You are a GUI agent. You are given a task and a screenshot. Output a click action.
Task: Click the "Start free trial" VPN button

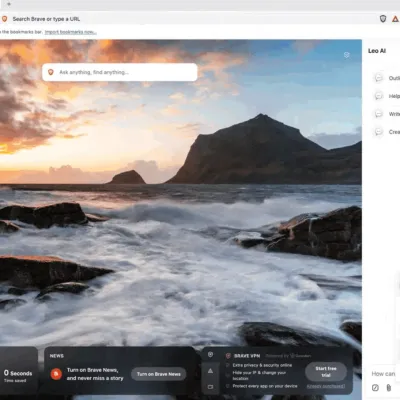pos(326,372)
